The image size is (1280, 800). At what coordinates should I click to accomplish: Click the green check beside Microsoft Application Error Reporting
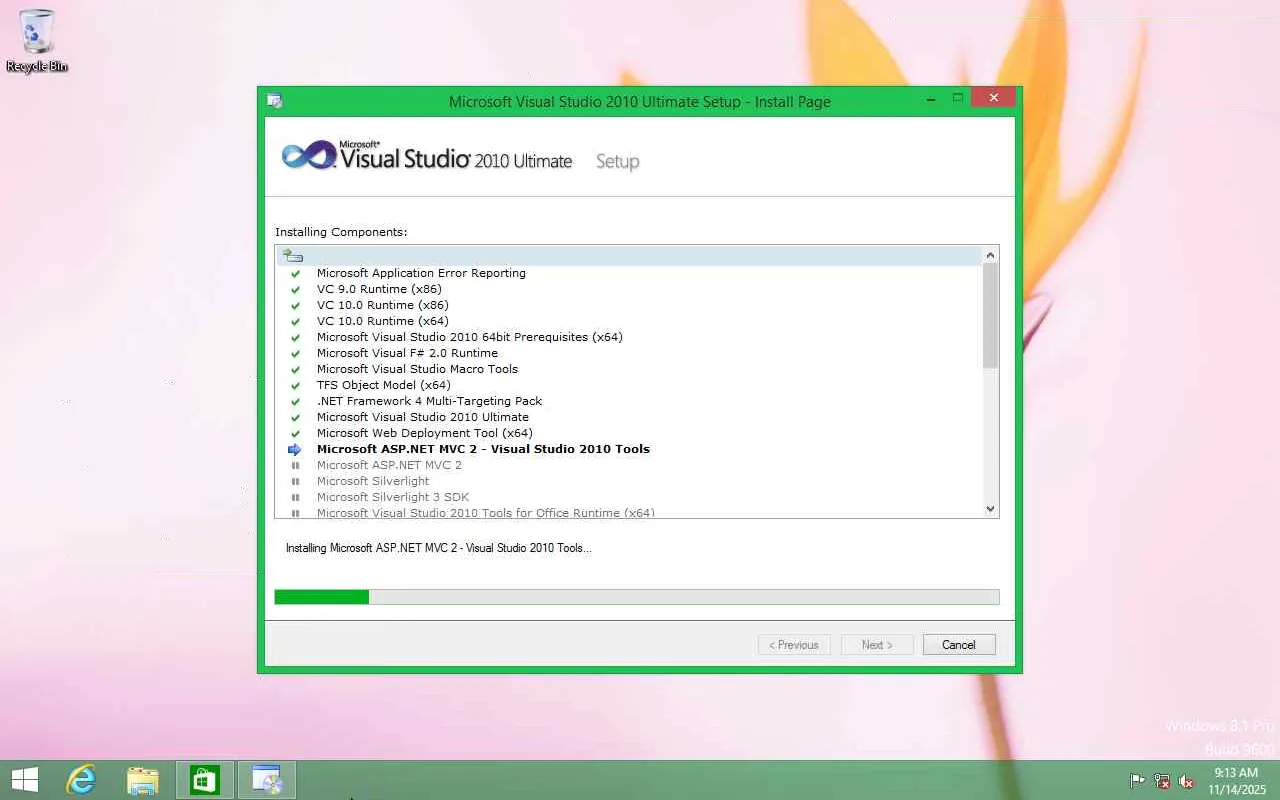click(295, 273)
